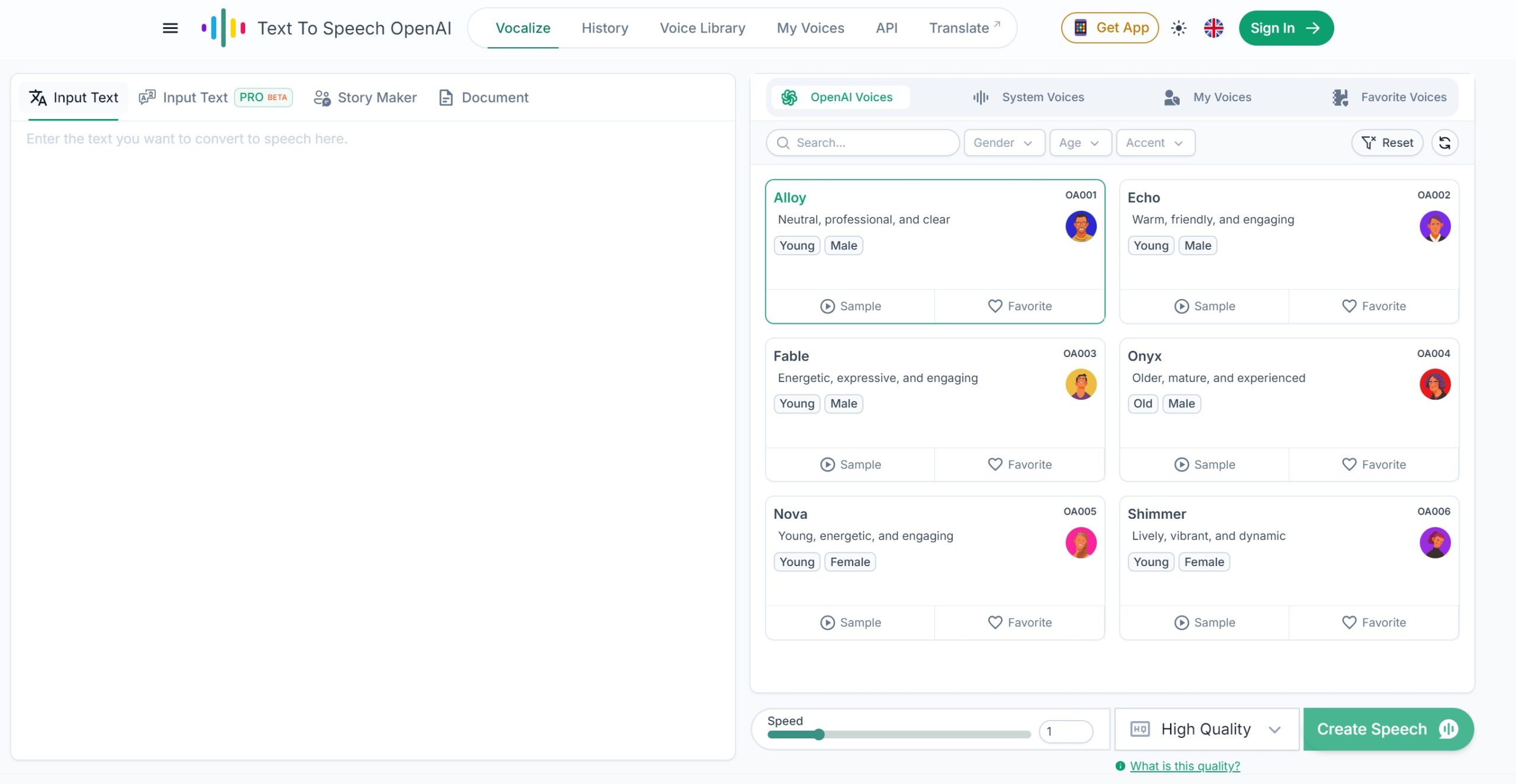
Task: Open the Story Maker tool
Action: (x=365, y=97)
